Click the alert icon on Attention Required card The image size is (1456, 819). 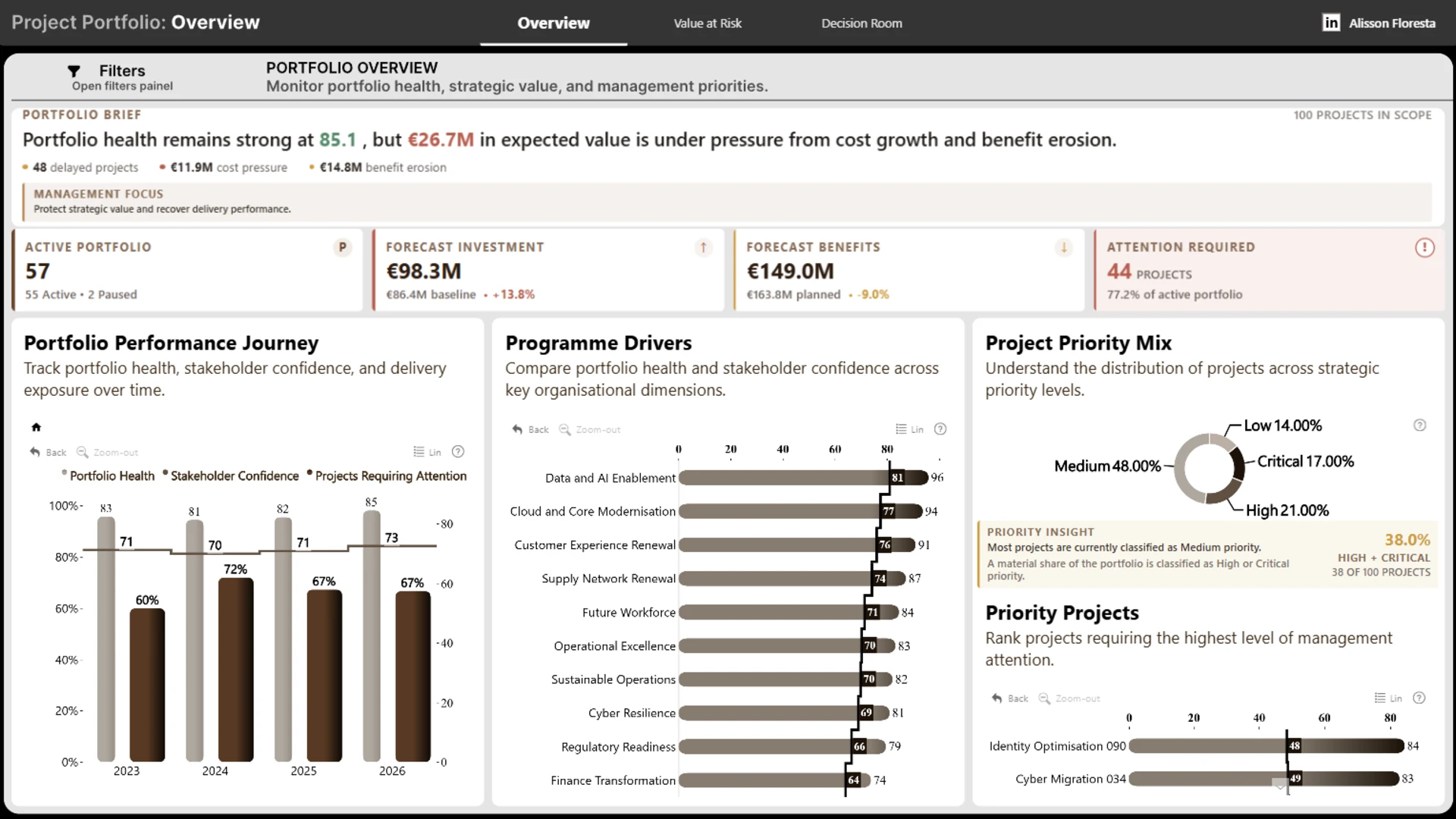coord(1425,247)
